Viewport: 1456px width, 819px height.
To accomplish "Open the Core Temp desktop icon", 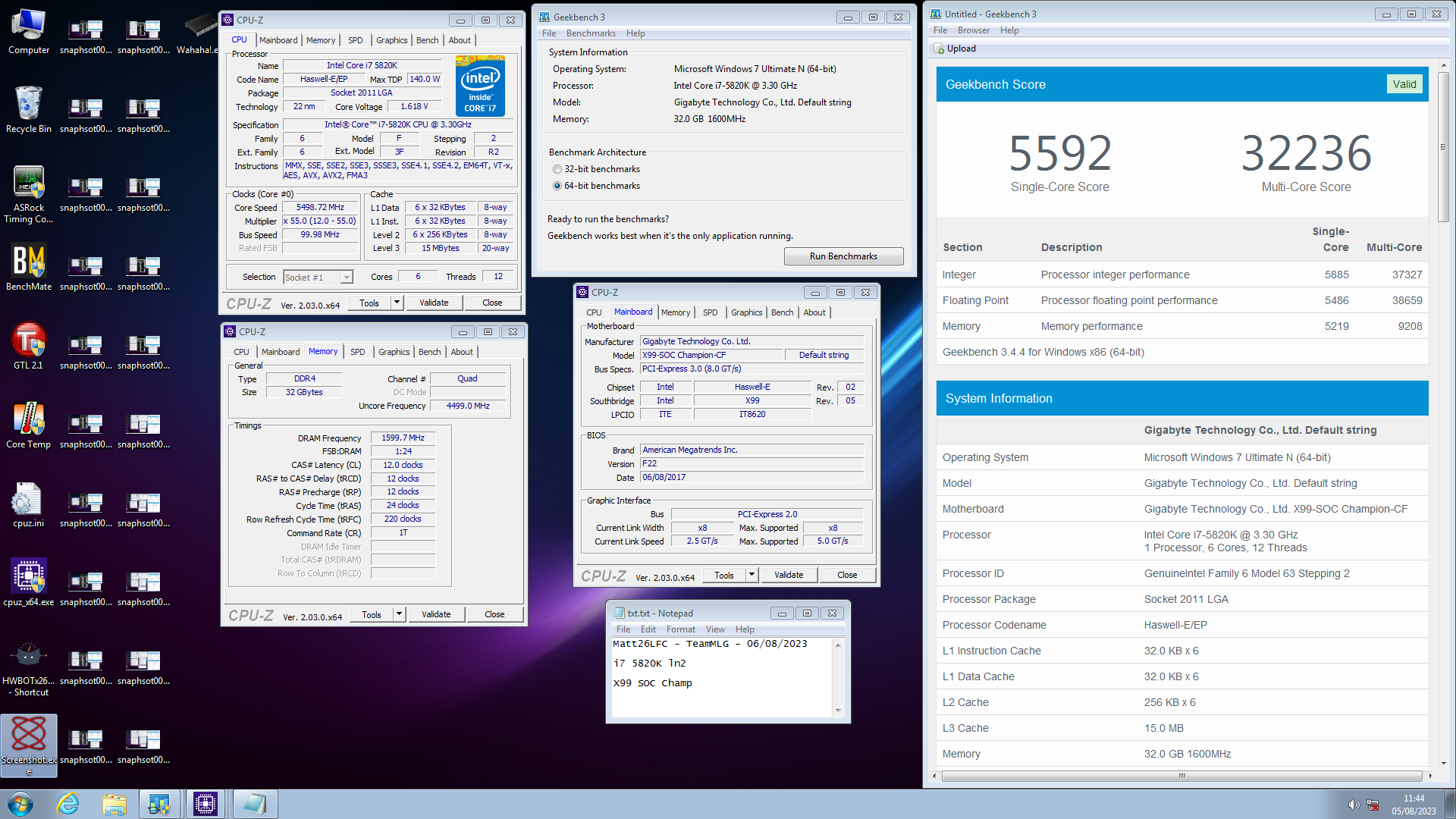I will click(29, 425).
